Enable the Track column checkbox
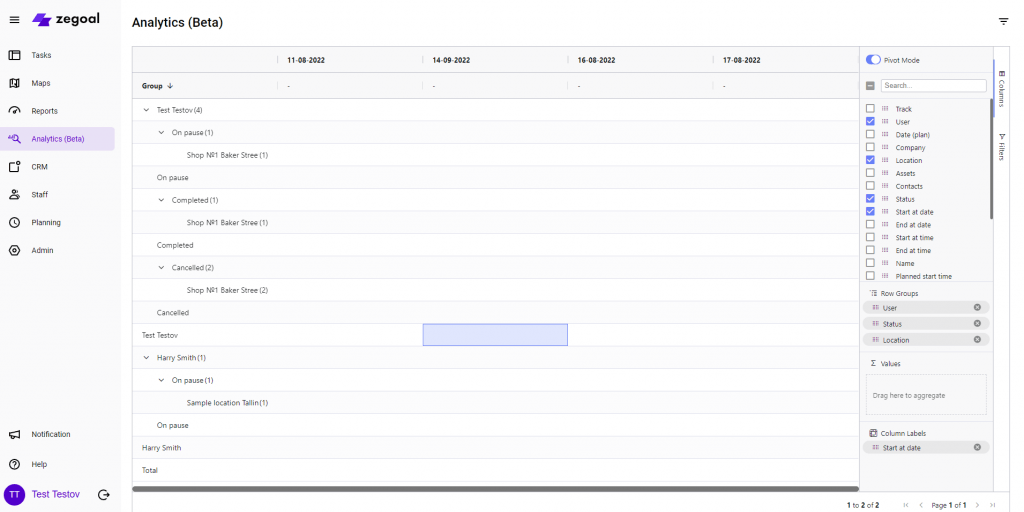 tap(870, 109)
